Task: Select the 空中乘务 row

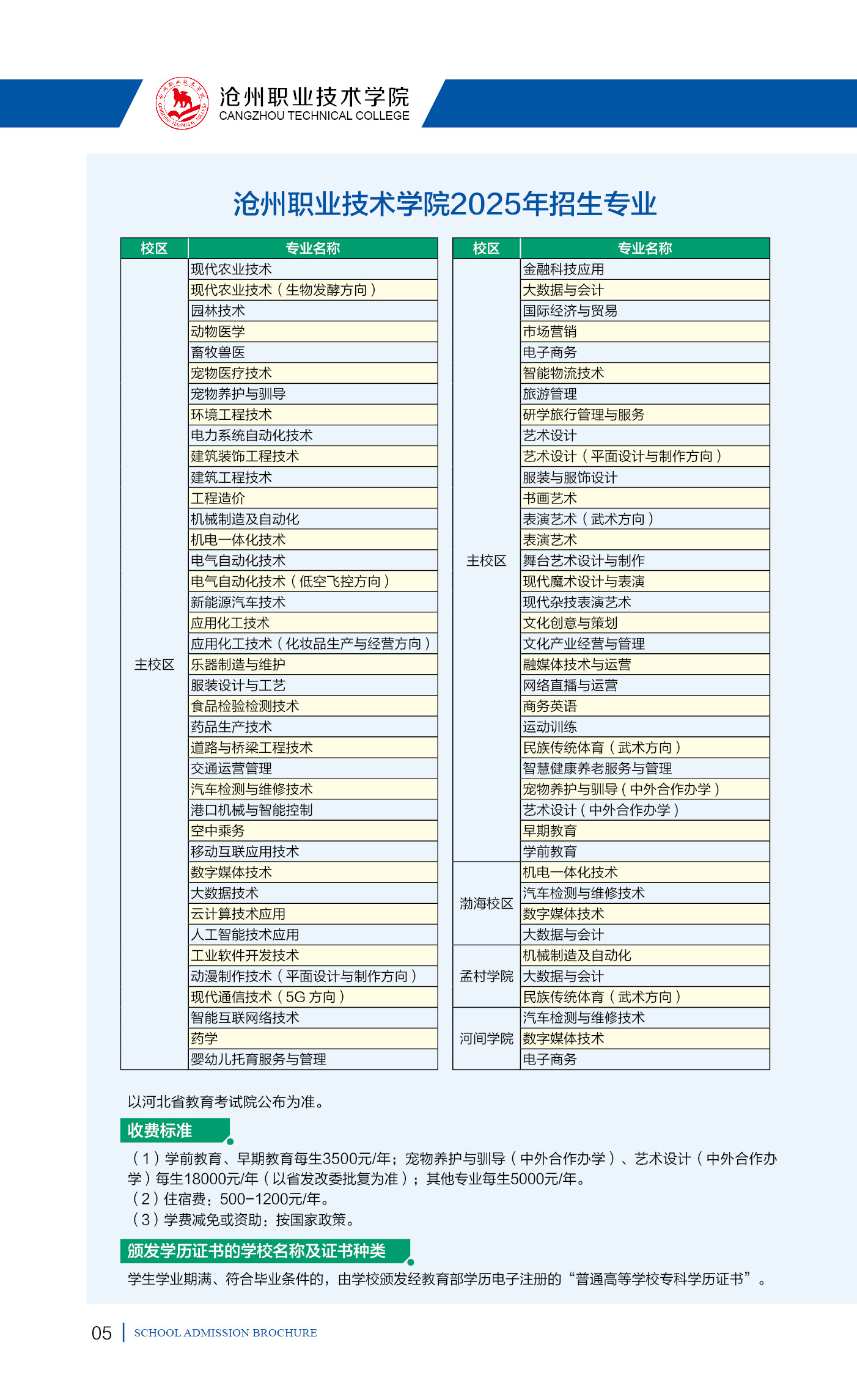Action: pyautogui.click(x=313, y=830)
